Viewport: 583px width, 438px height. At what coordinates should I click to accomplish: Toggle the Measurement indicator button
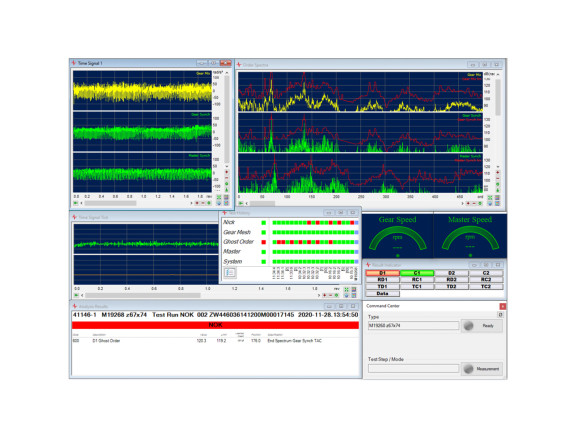pyautogui.click(x=482, y=369)
